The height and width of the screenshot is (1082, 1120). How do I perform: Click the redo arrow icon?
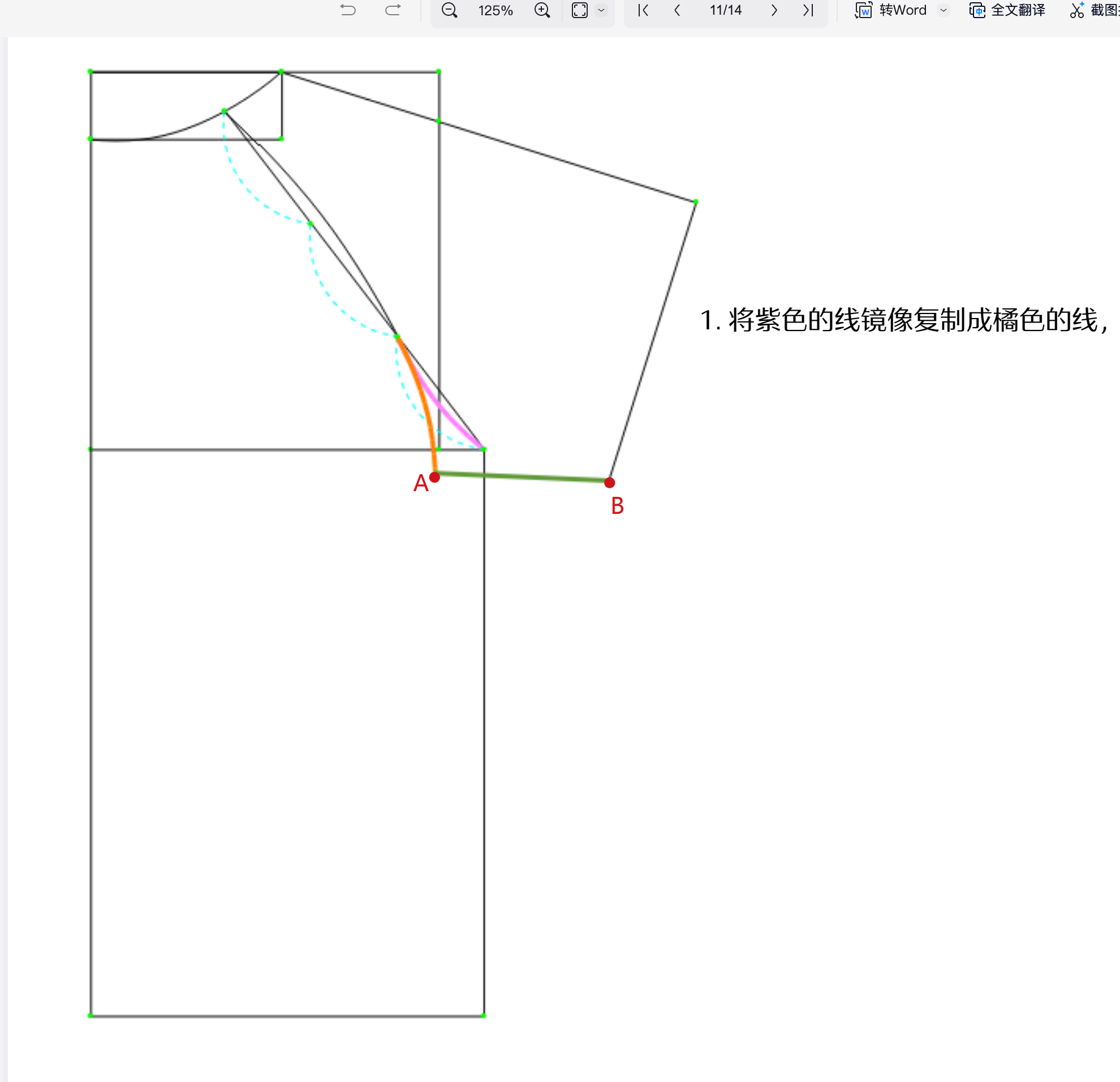click(393, 10)
